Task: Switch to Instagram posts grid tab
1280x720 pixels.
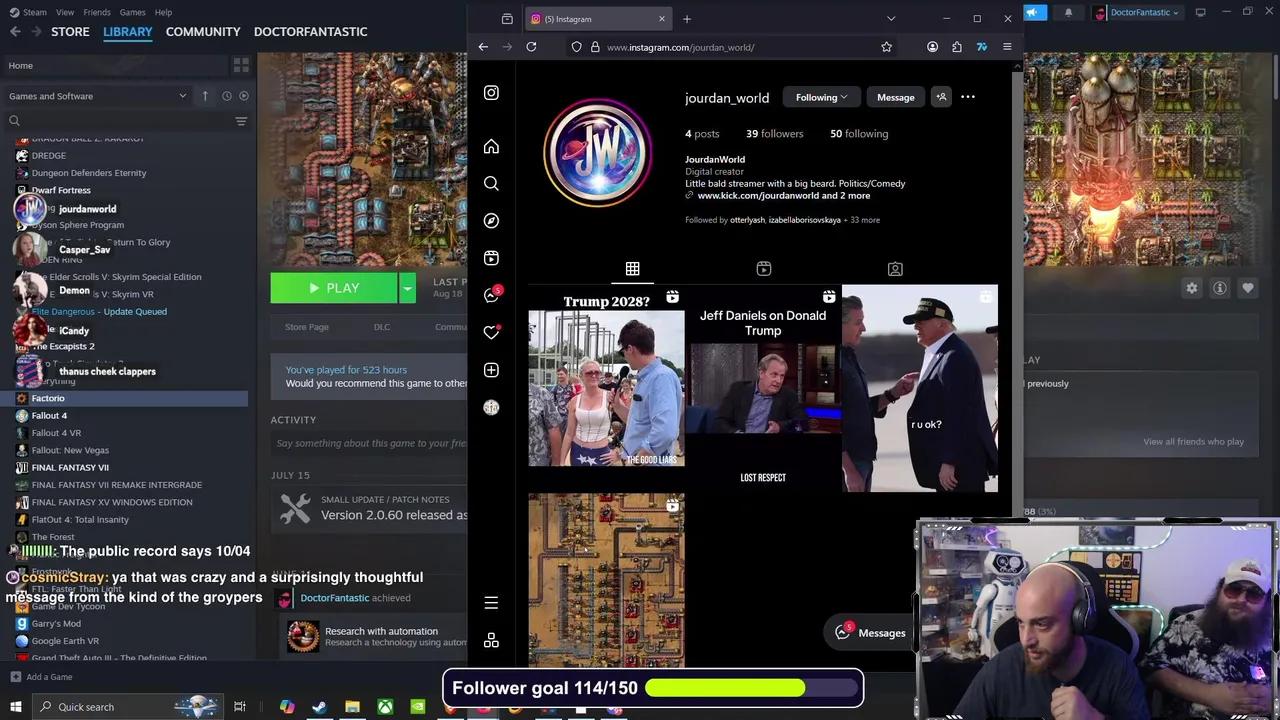Action: coord(632,269)
